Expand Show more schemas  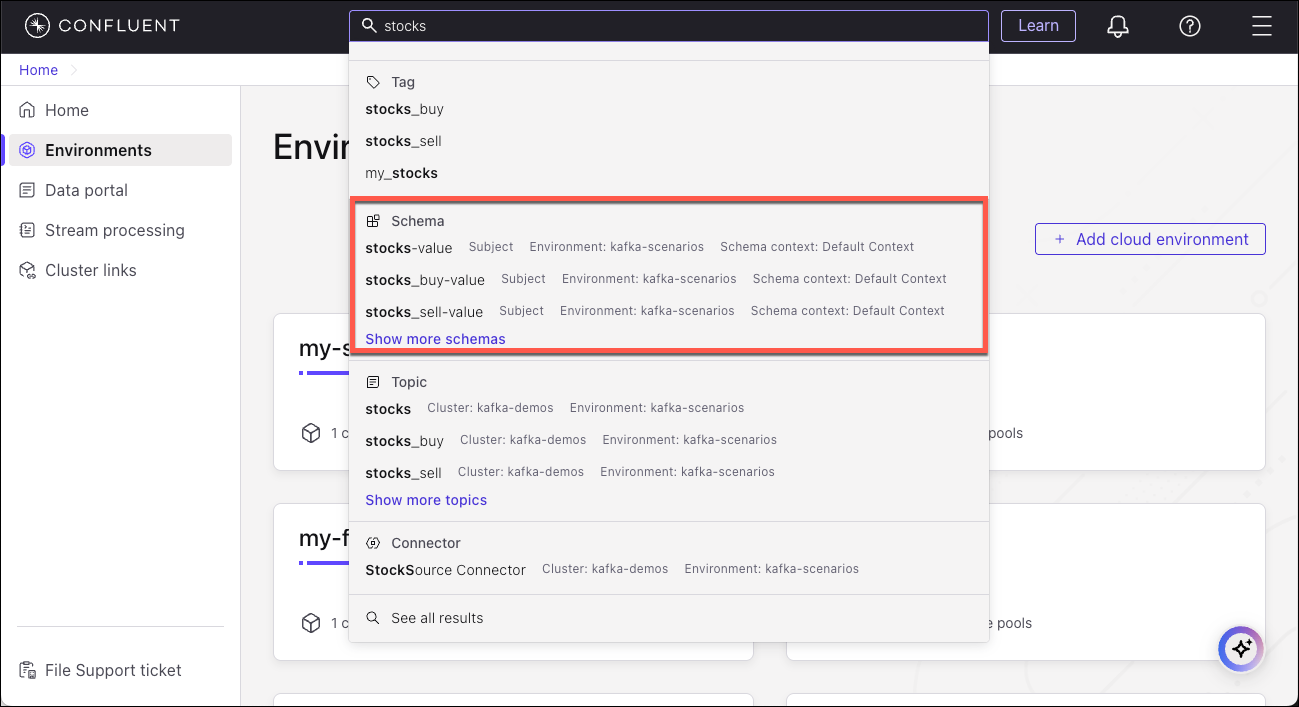[x=435, y=339]
